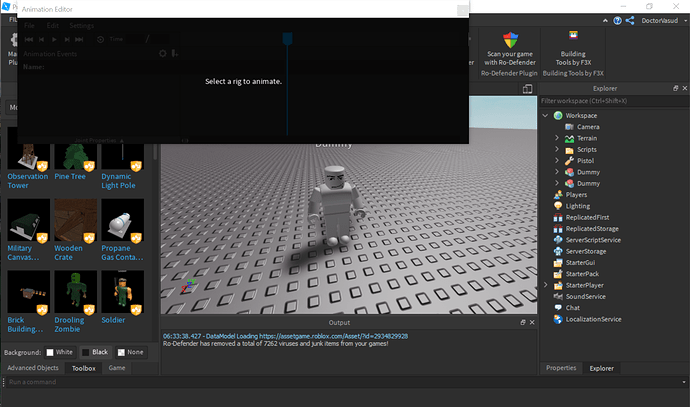Close the Output panel
Image resolution: width=690 pixels, height=407 pixels.
(532, 323)
